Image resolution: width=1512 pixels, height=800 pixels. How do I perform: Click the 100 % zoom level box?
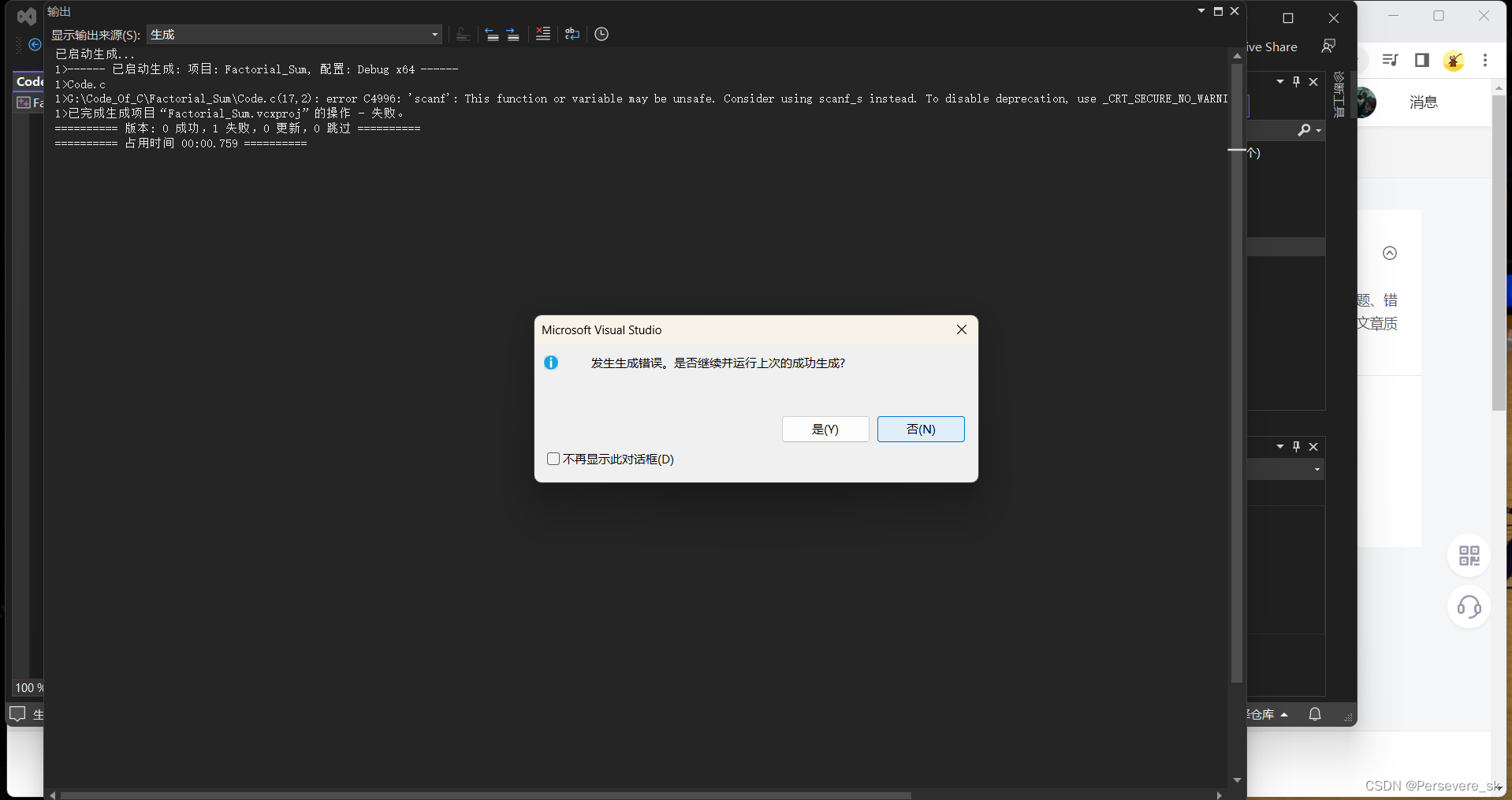pos(28,688)
